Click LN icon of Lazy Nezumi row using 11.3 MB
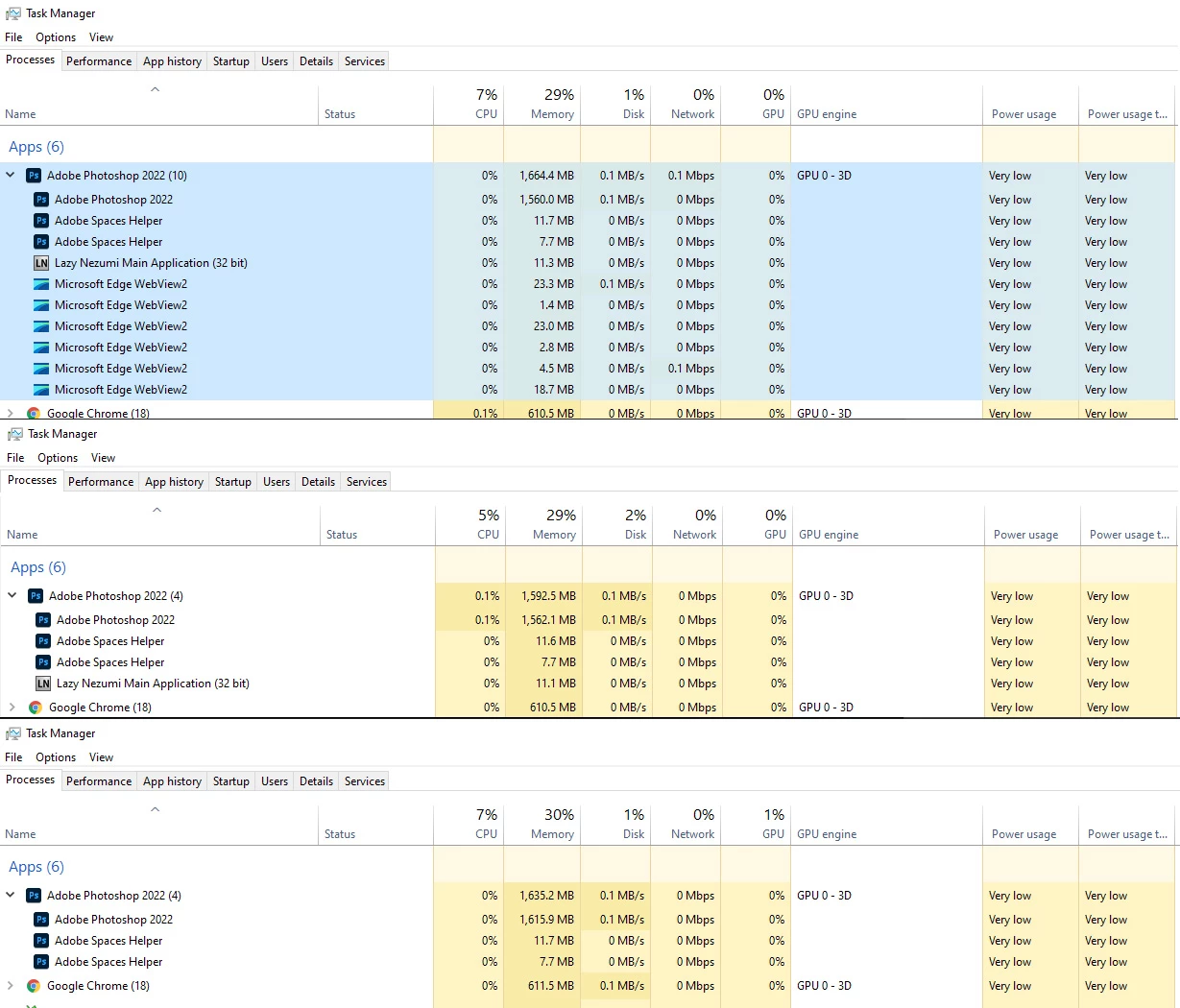Screen dimensions: 1180x1008 (x=41, y=263)
